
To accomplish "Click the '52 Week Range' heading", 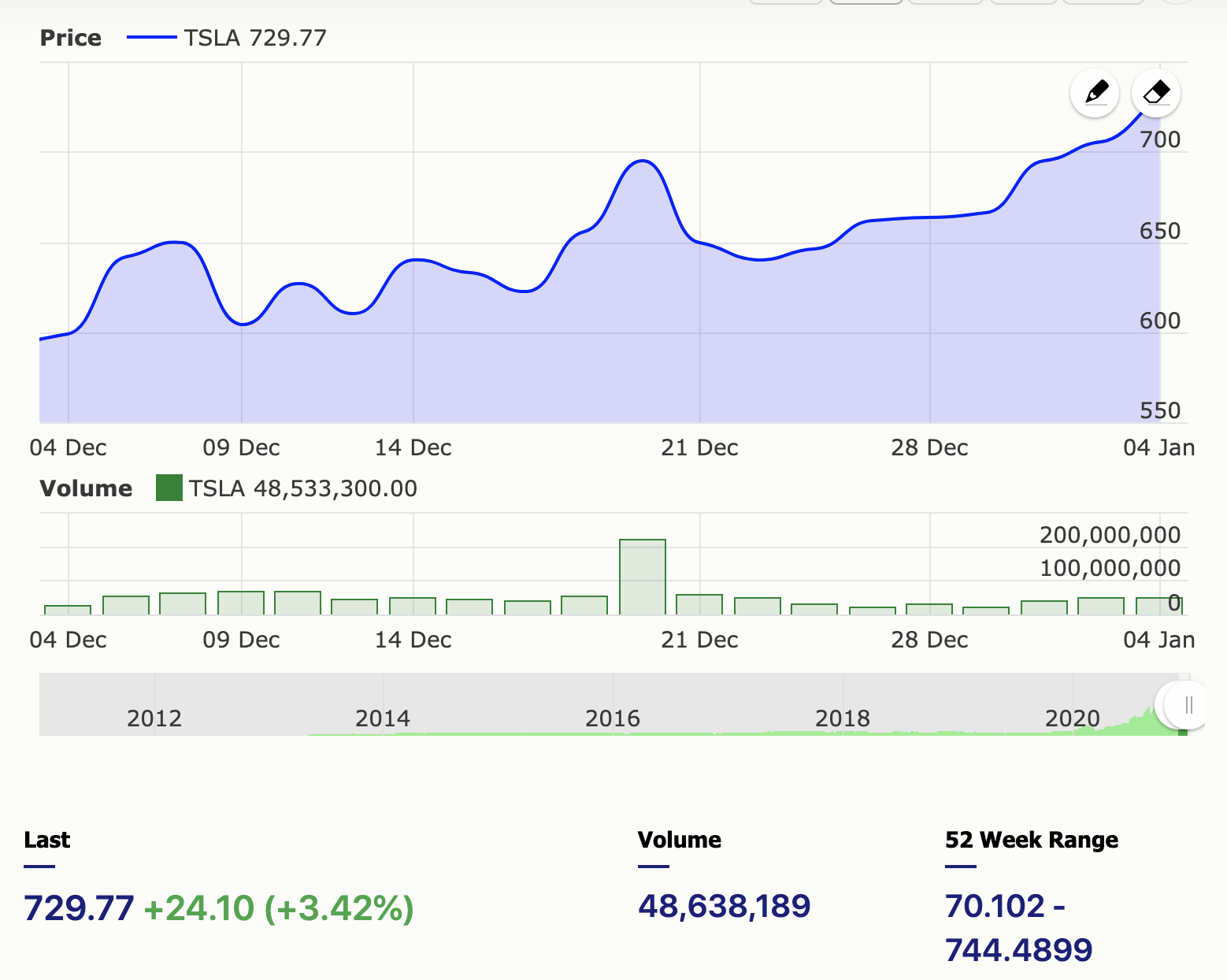I will click(x=1032, y=840).
